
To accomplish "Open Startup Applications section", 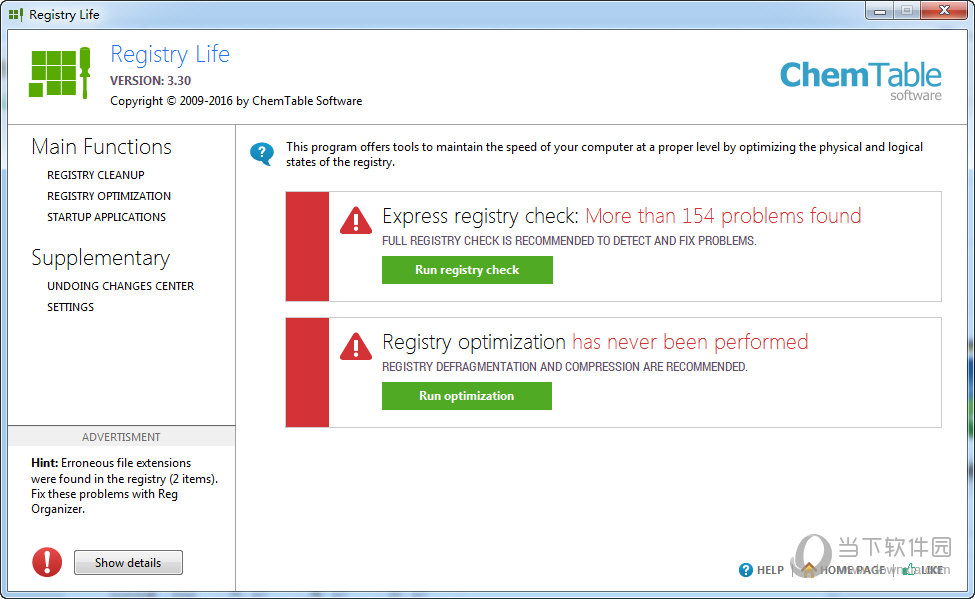I will pos(106,217).
